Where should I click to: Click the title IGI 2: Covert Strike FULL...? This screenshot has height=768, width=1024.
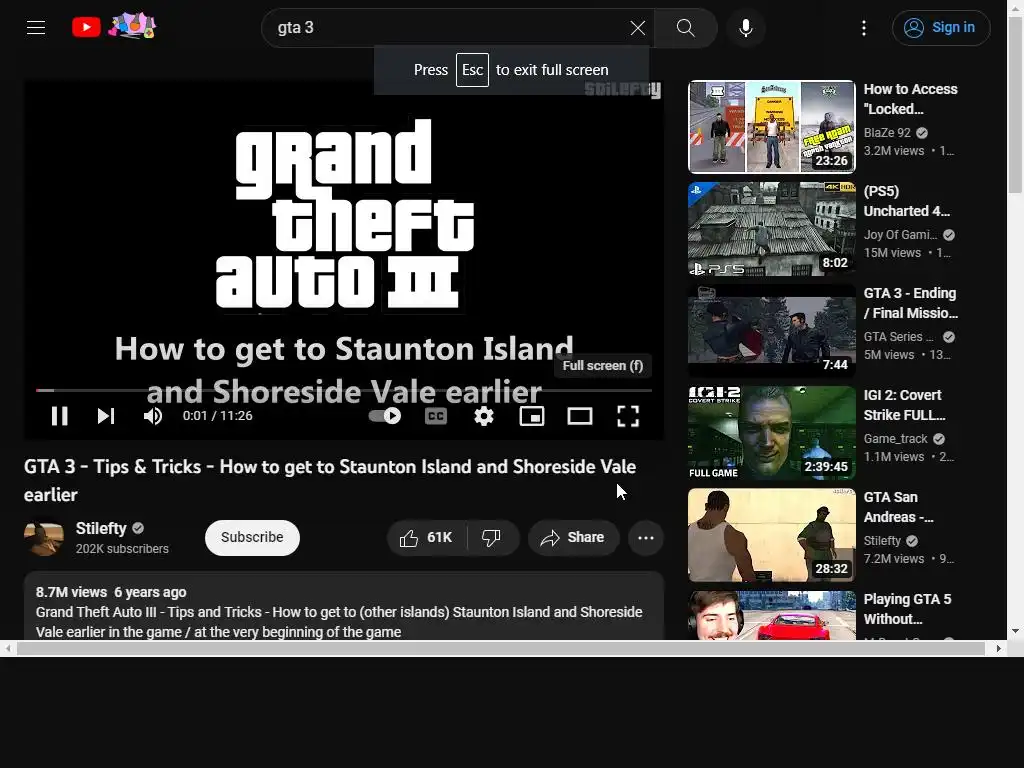click(x=904, y=405)
